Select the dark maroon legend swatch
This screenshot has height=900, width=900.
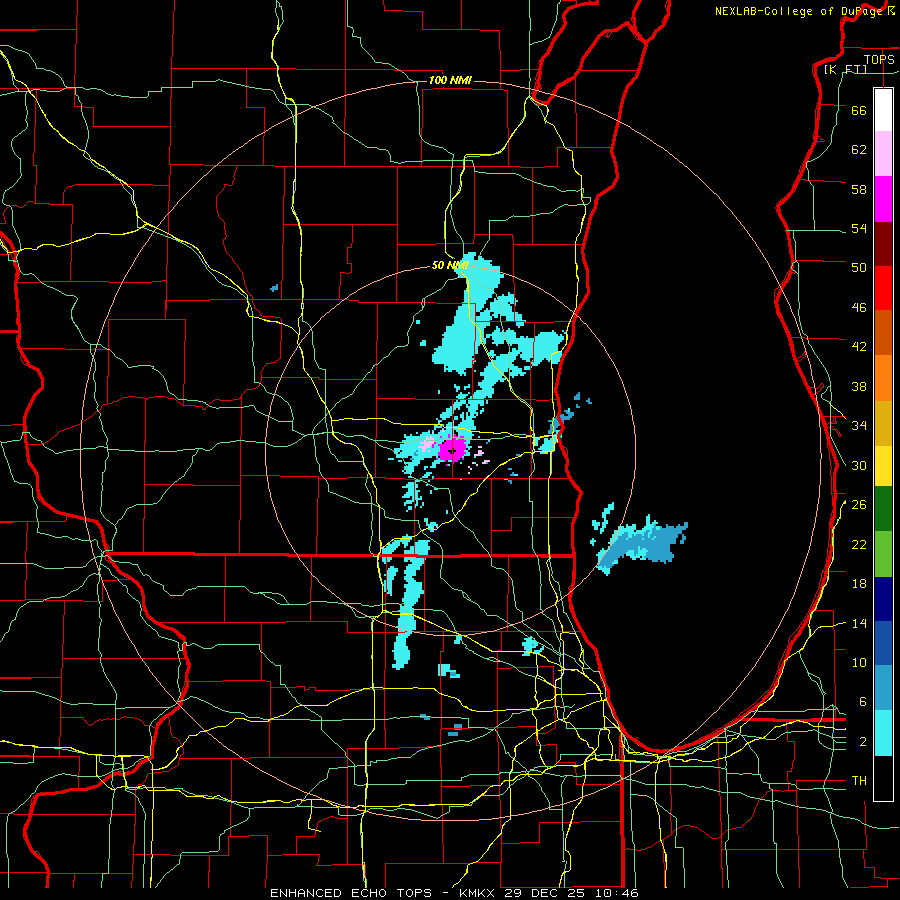point(883,243)
